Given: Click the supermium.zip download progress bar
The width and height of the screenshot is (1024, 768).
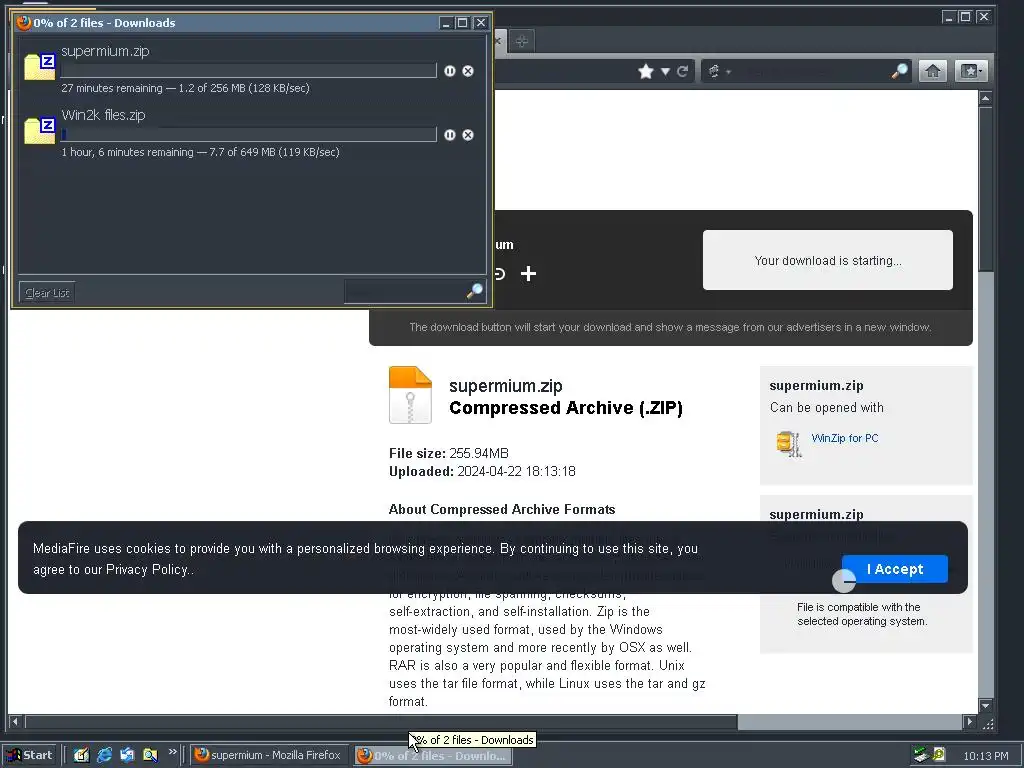Looking at the screenshot, I should [x=249, y=71].
